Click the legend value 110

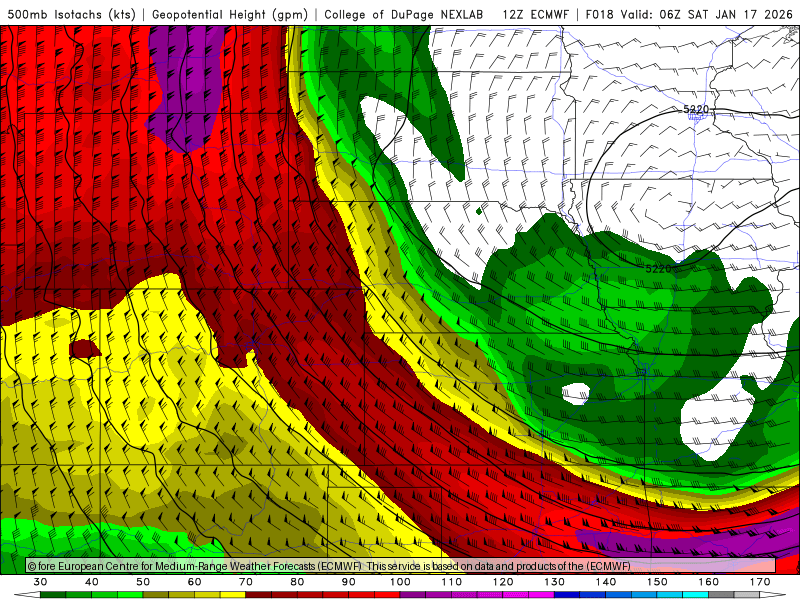tap(452, 582)
